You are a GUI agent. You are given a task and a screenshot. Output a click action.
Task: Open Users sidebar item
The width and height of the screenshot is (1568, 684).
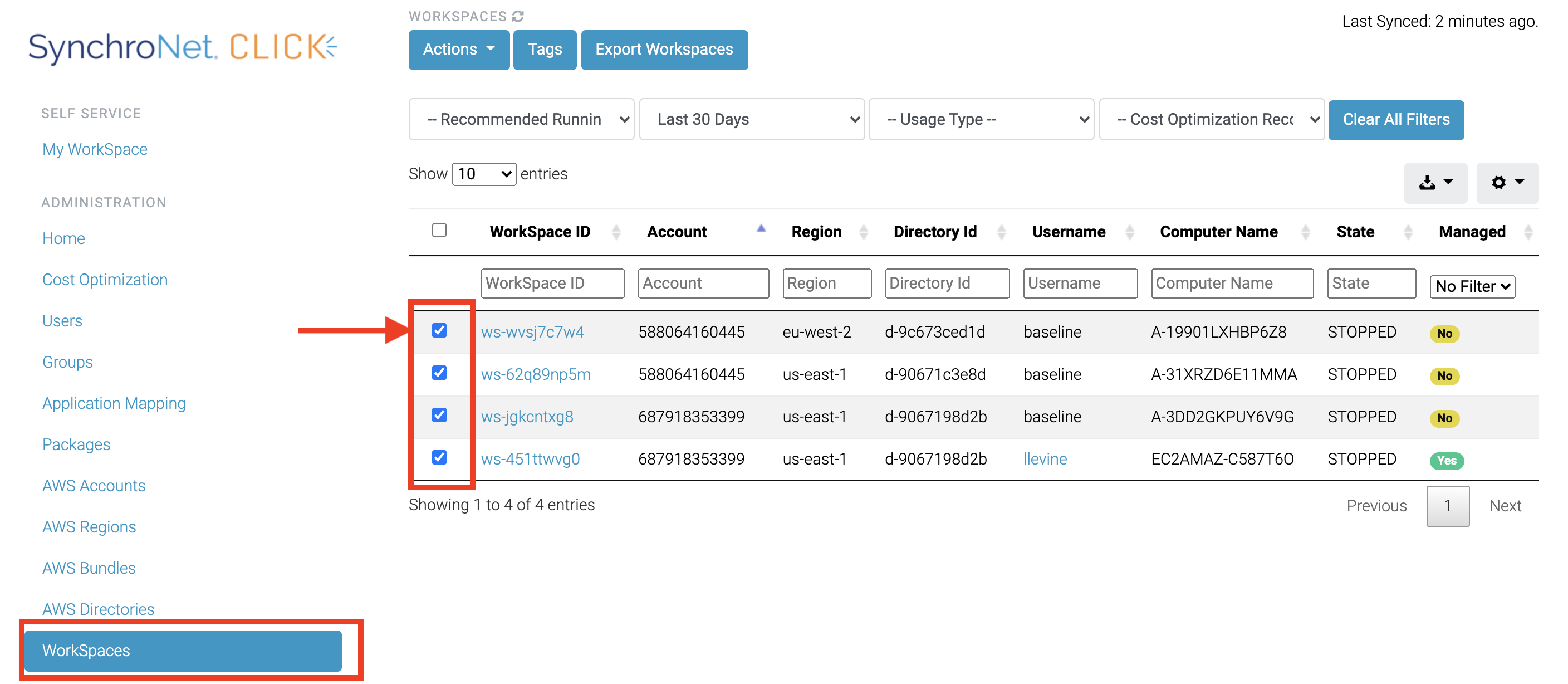(62, 321)
